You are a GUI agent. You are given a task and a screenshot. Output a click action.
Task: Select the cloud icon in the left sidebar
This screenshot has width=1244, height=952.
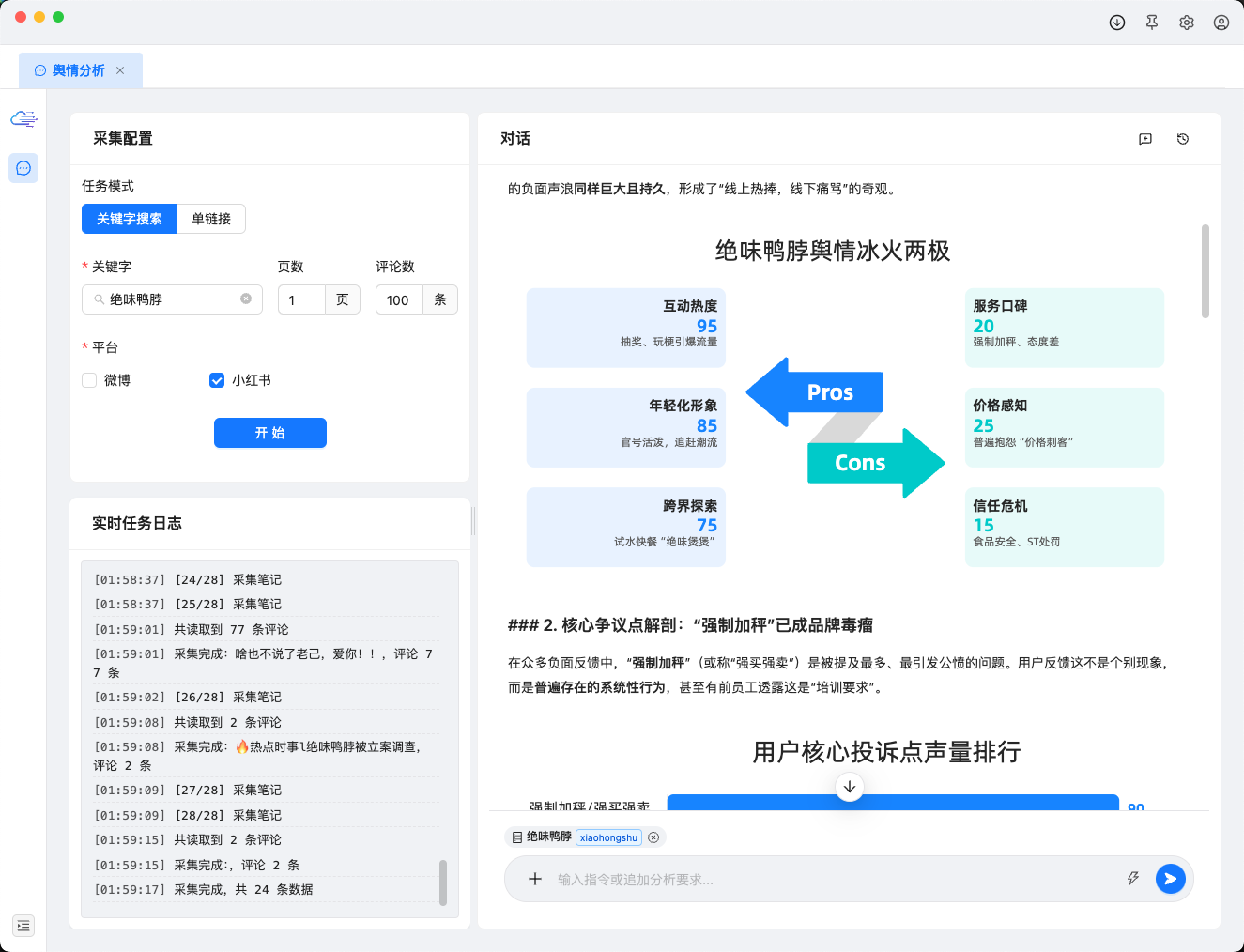coord(23,118)
